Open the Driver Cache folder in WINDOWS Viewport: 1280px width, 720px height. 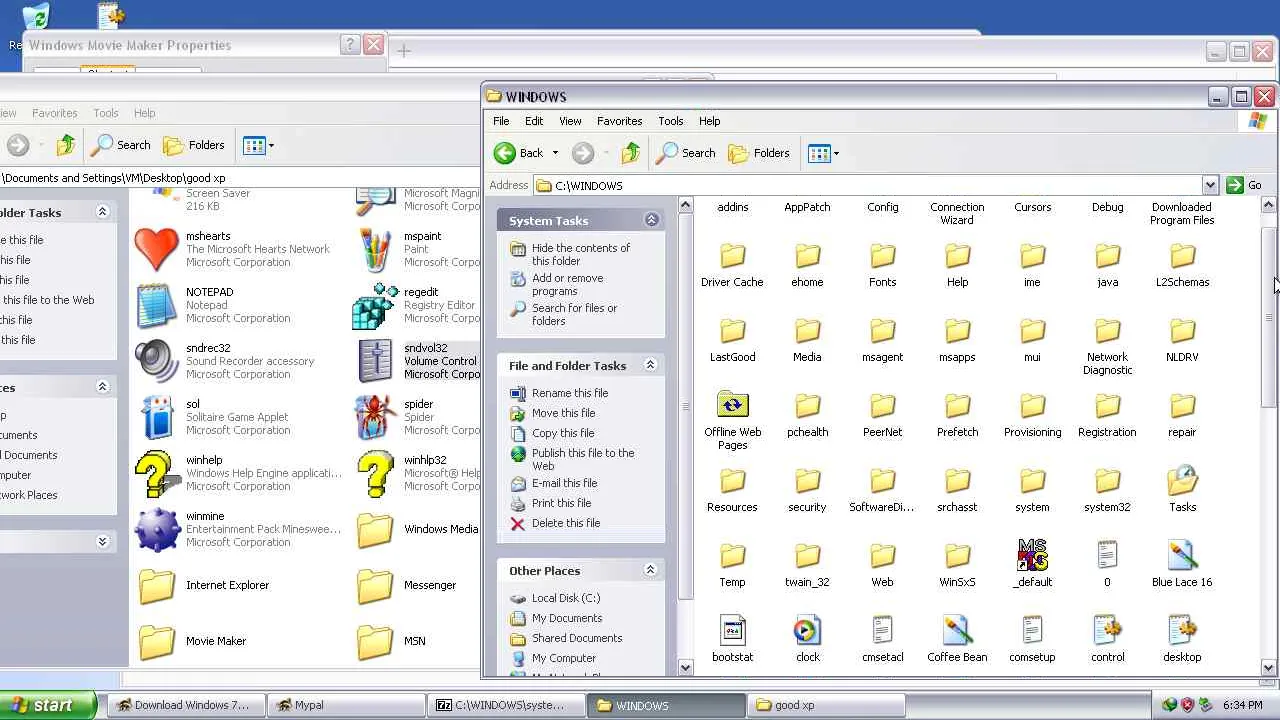click(x=732, y=256)
